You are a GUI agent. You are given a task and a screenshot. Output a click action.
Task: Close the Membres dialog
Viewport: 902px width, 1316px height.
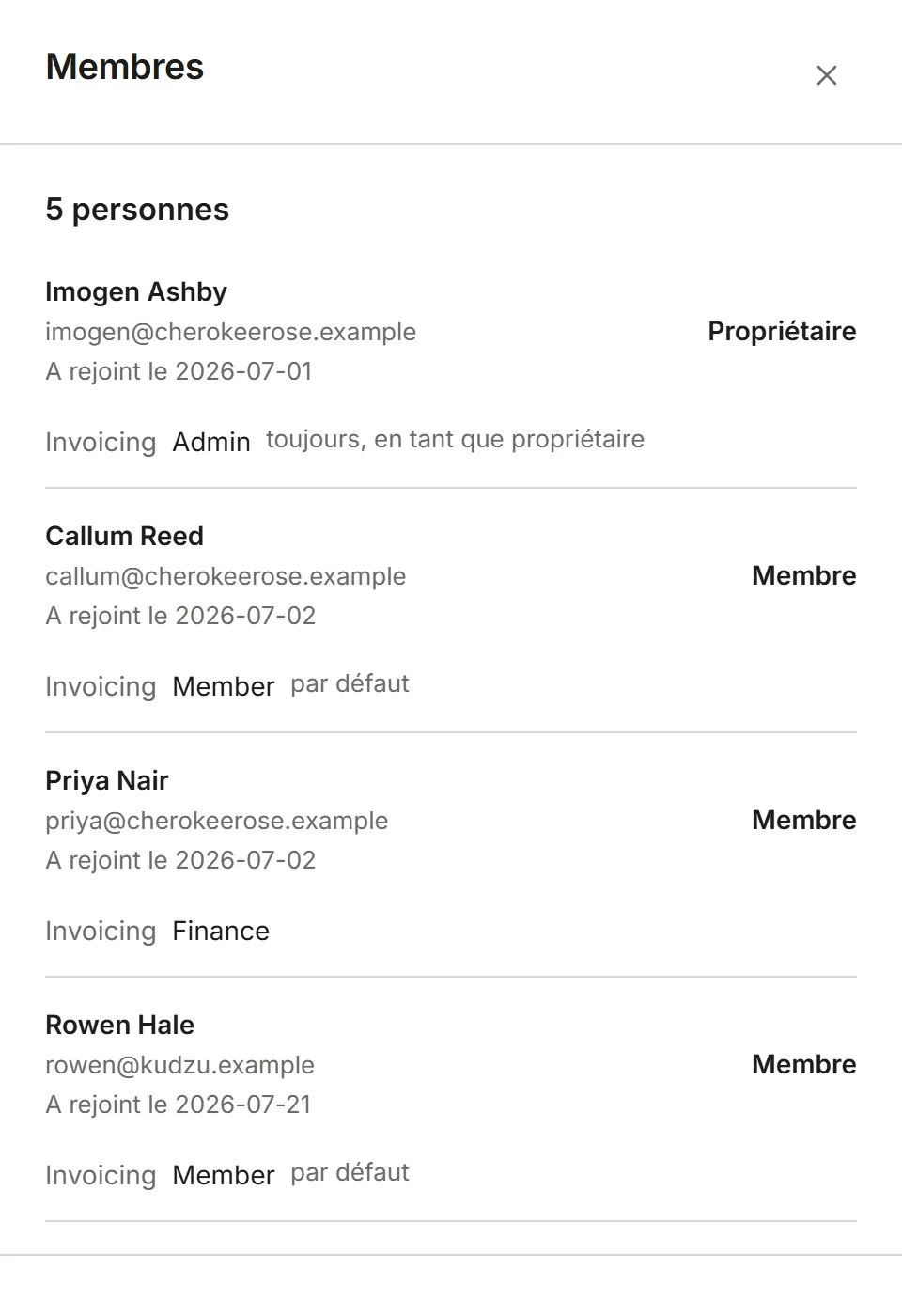coord(827,75)
